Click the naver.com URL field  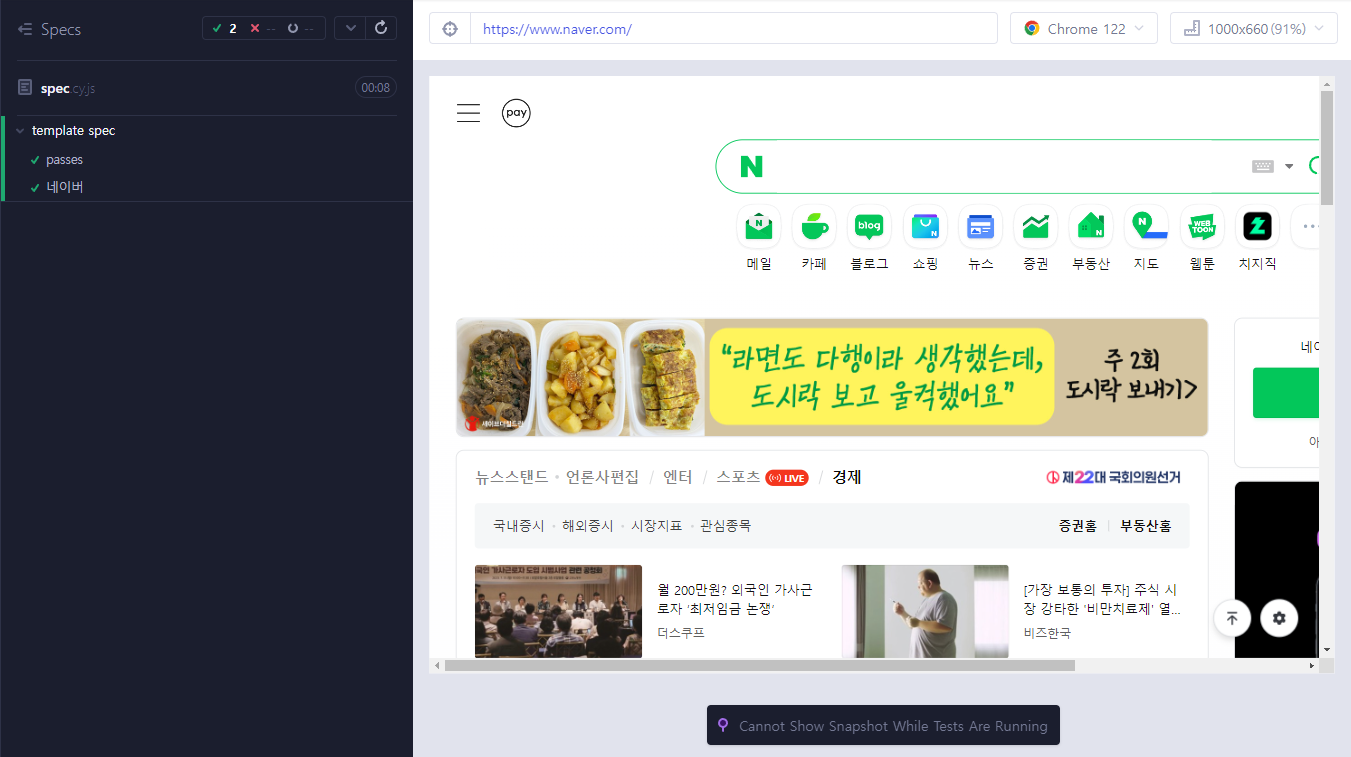[x=734, y=29]
